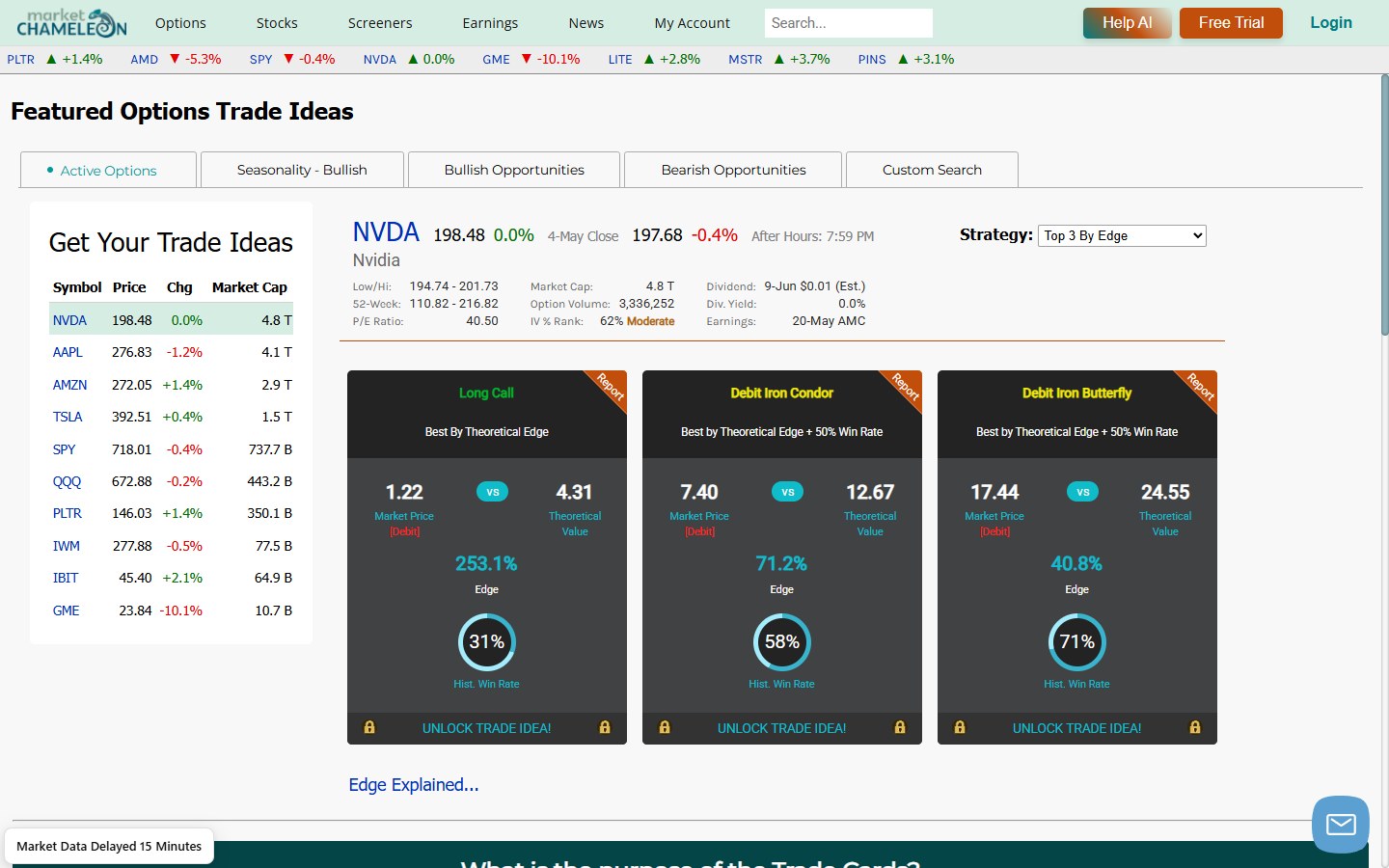Image resolution: width=1389 pixels, height=868 pixels.
Task: Click PLTR up arrow in ticker bar
Action: [x=51, y=59]
